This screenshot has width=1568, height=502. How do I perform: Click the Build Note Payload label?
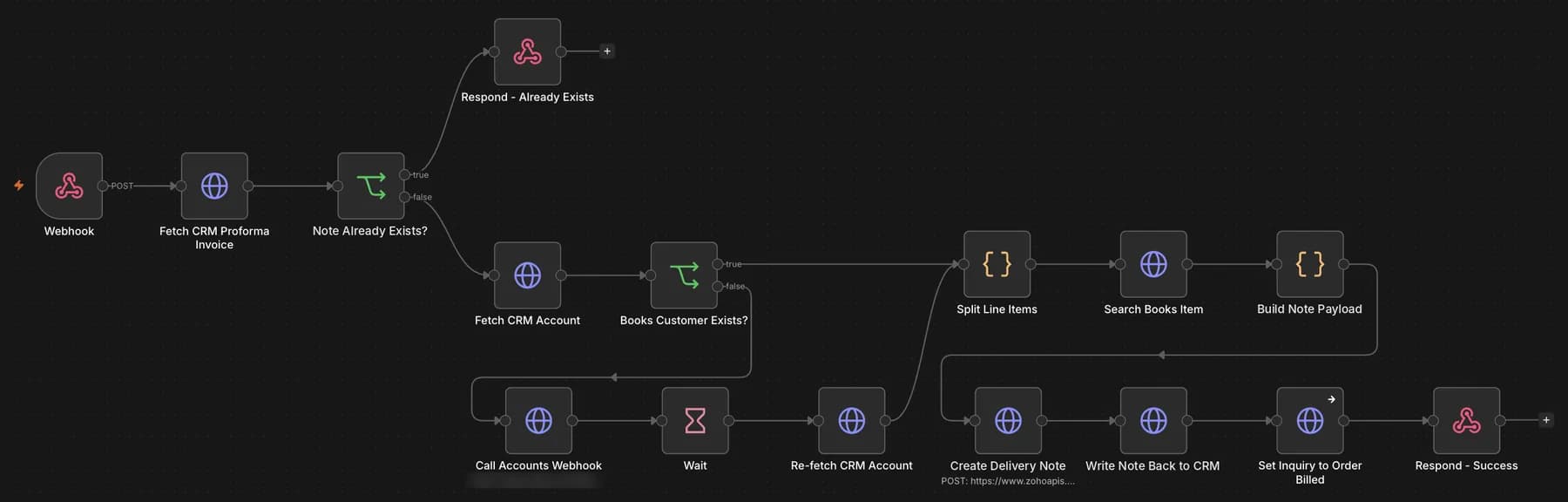coord(1309,309)
